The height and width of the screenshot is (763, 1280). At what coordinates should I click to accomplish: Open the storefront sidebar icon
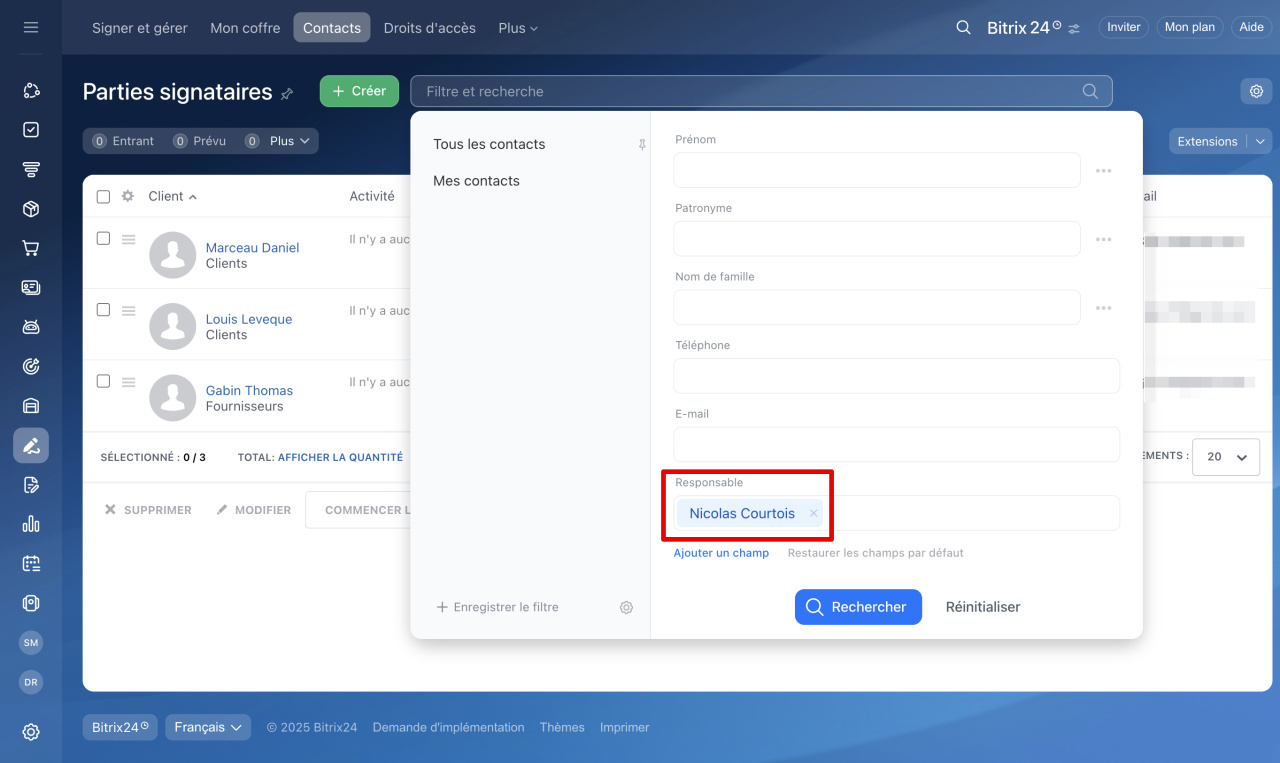pyautogui.click(x=31, y=406)
